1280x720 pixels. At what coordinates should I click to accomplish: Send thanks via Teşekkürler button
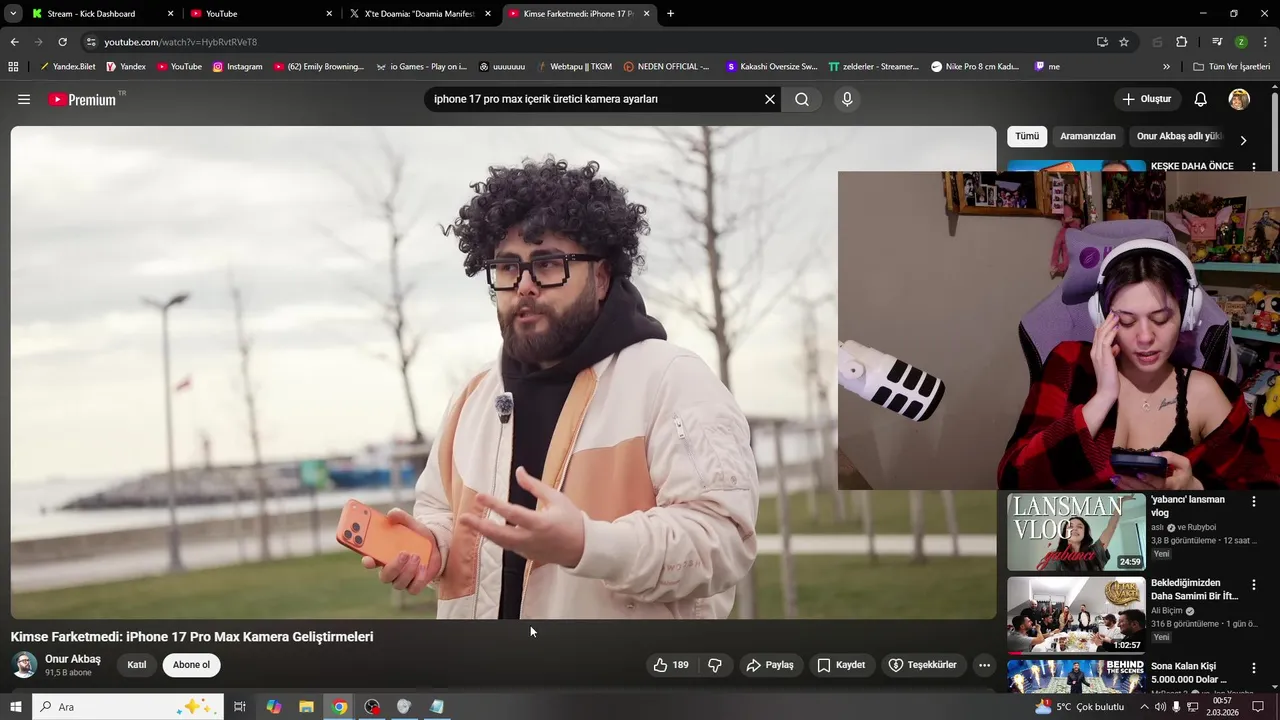coord(923,665)
